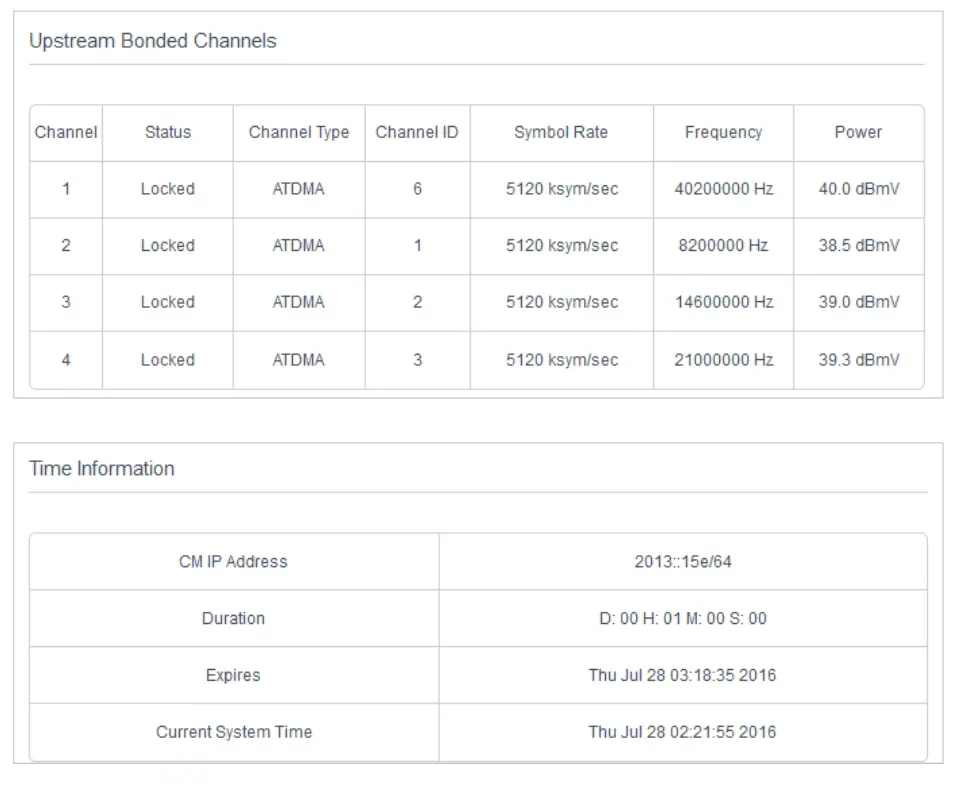Click the Symbol Rate column header

tap(561, 132)
